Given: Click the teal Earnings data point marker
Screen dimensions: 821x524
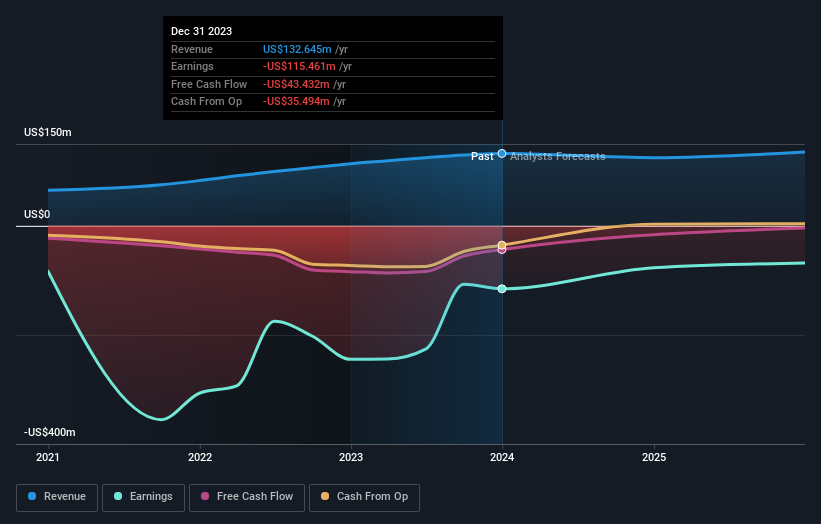Looking at the screenshot, I should coord(502,289).
